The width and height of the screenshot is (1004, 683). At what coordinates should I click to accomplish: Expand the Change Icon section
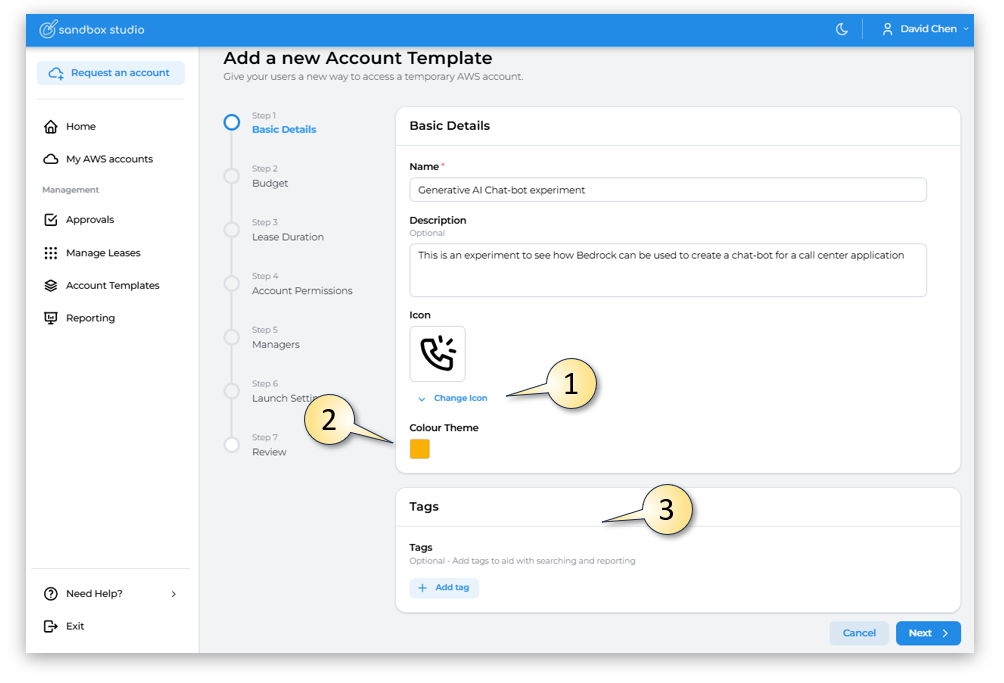tap(453, 398)
